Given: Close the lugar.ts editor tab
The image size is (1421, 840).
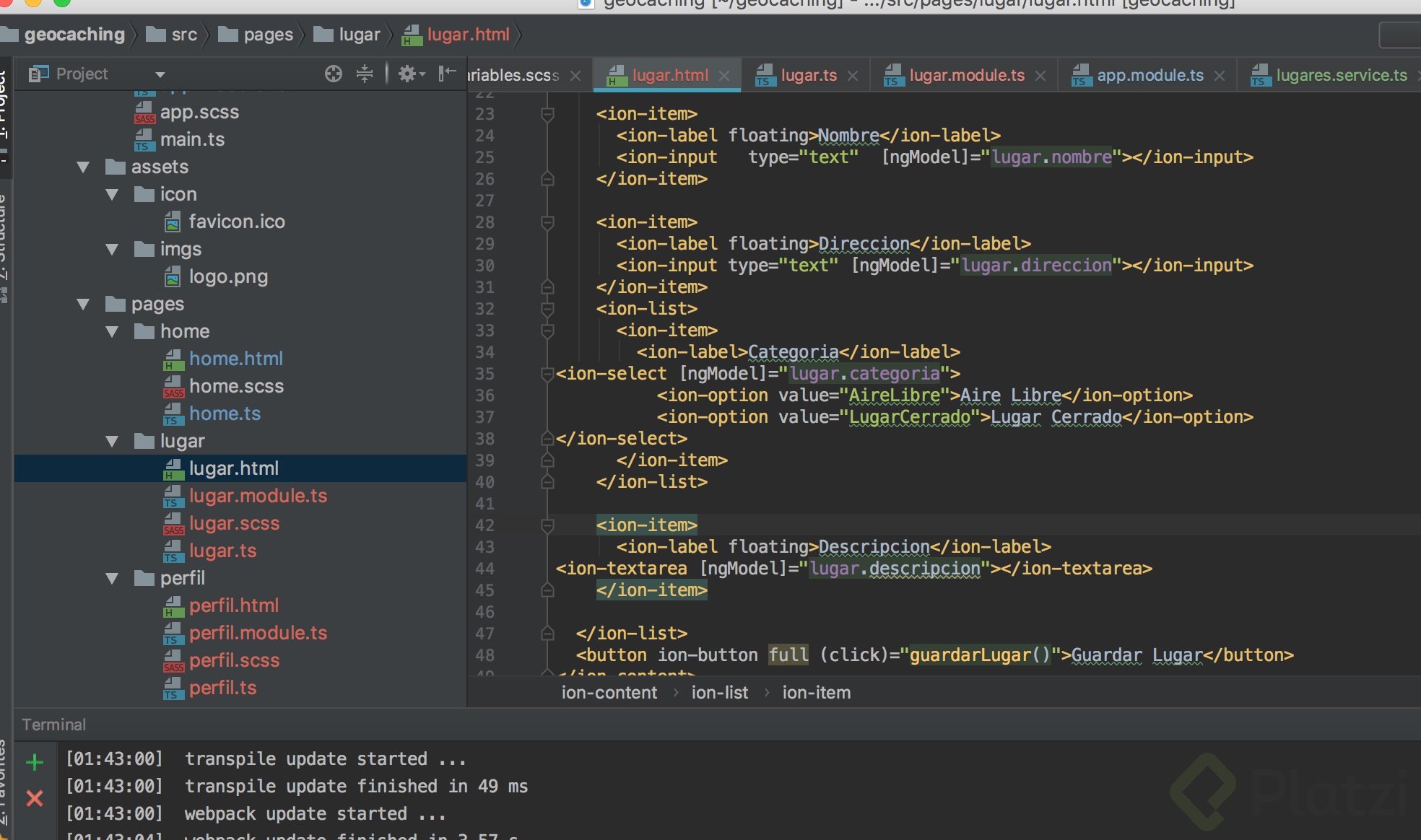Looking at the screenshot, I should tap(853, 76).
